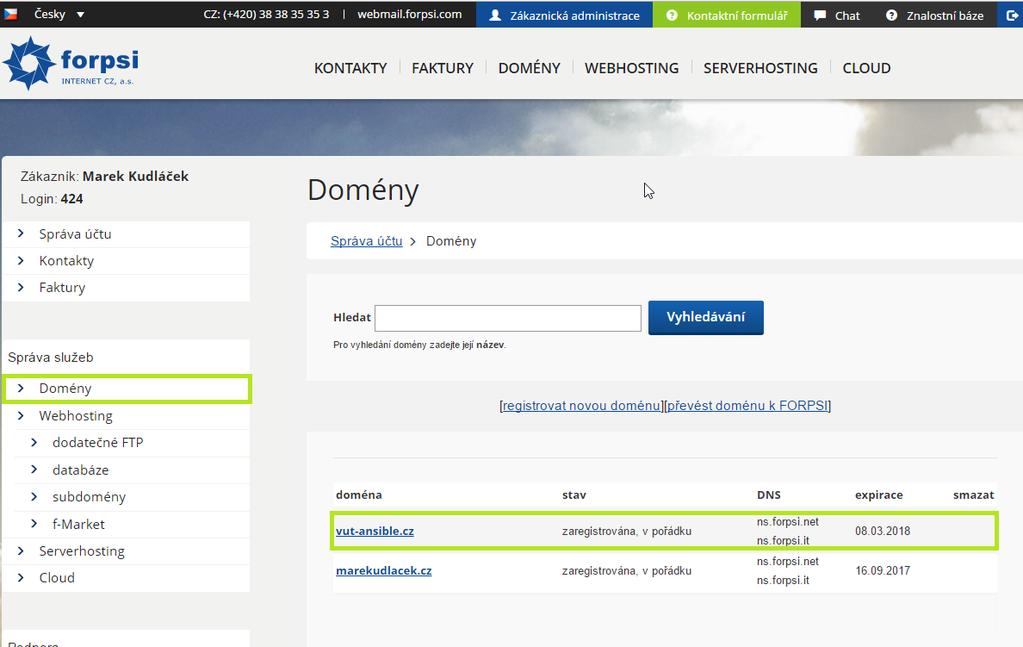Open the Znalostní báze knowledge base

pyautogui.click(x=945, y=16)
